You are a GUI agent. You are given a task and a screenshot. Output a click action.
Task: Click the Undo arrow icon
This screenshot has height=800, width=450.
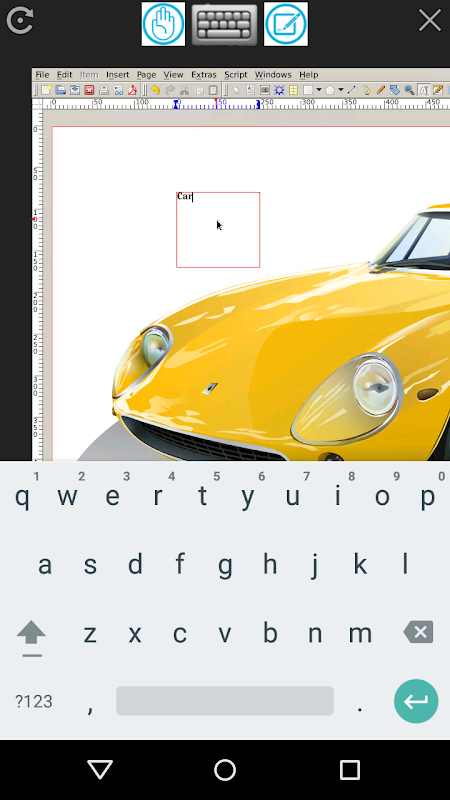[155, 90]
